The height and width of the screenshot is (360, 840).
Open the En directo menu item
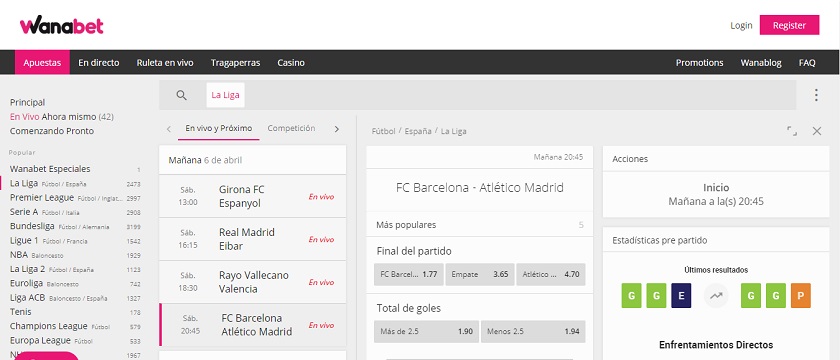99,63
